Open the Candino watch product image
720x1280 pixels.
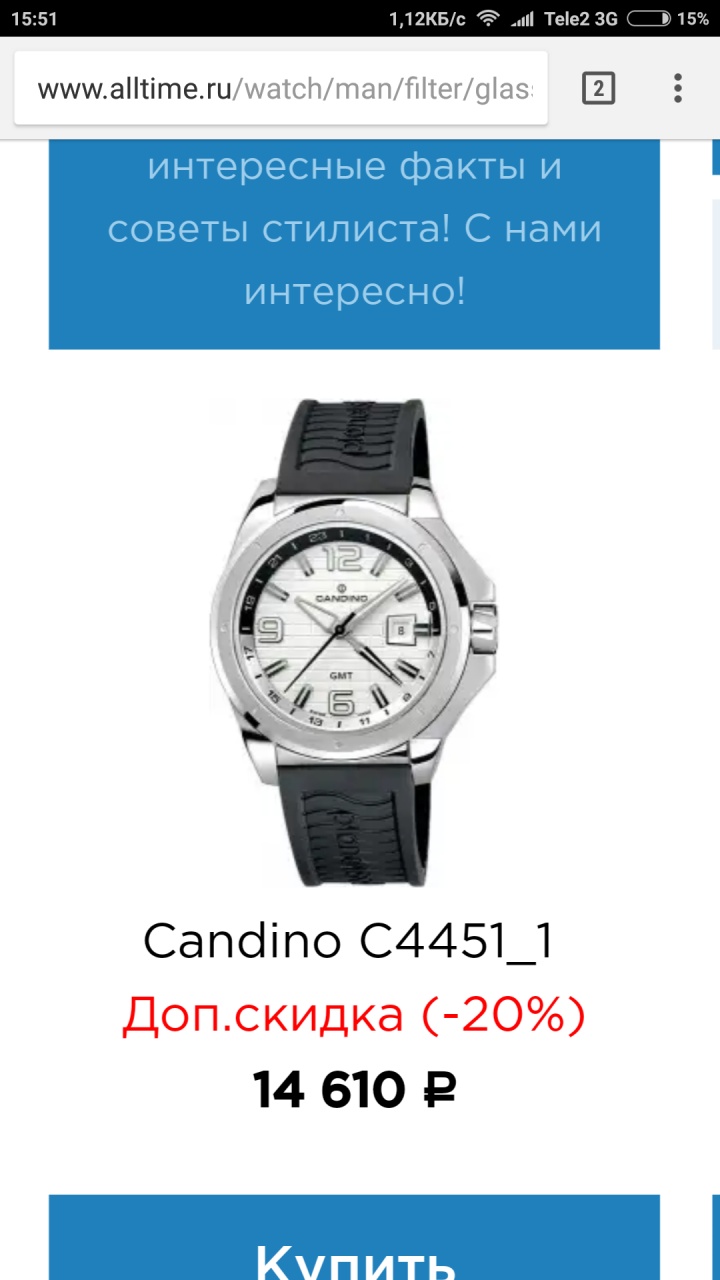(354, 642)
